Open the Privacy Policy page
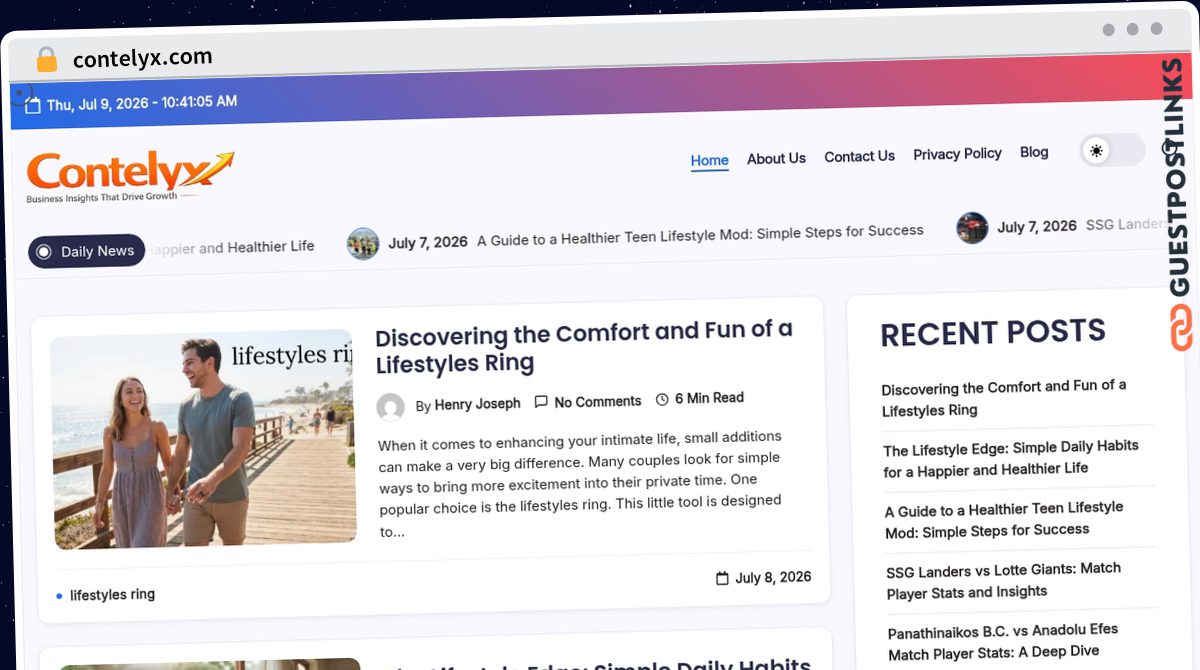Image resolution: width=1200 pixels, height=670 pixels. pyautogui.click(x=957, y=154)
